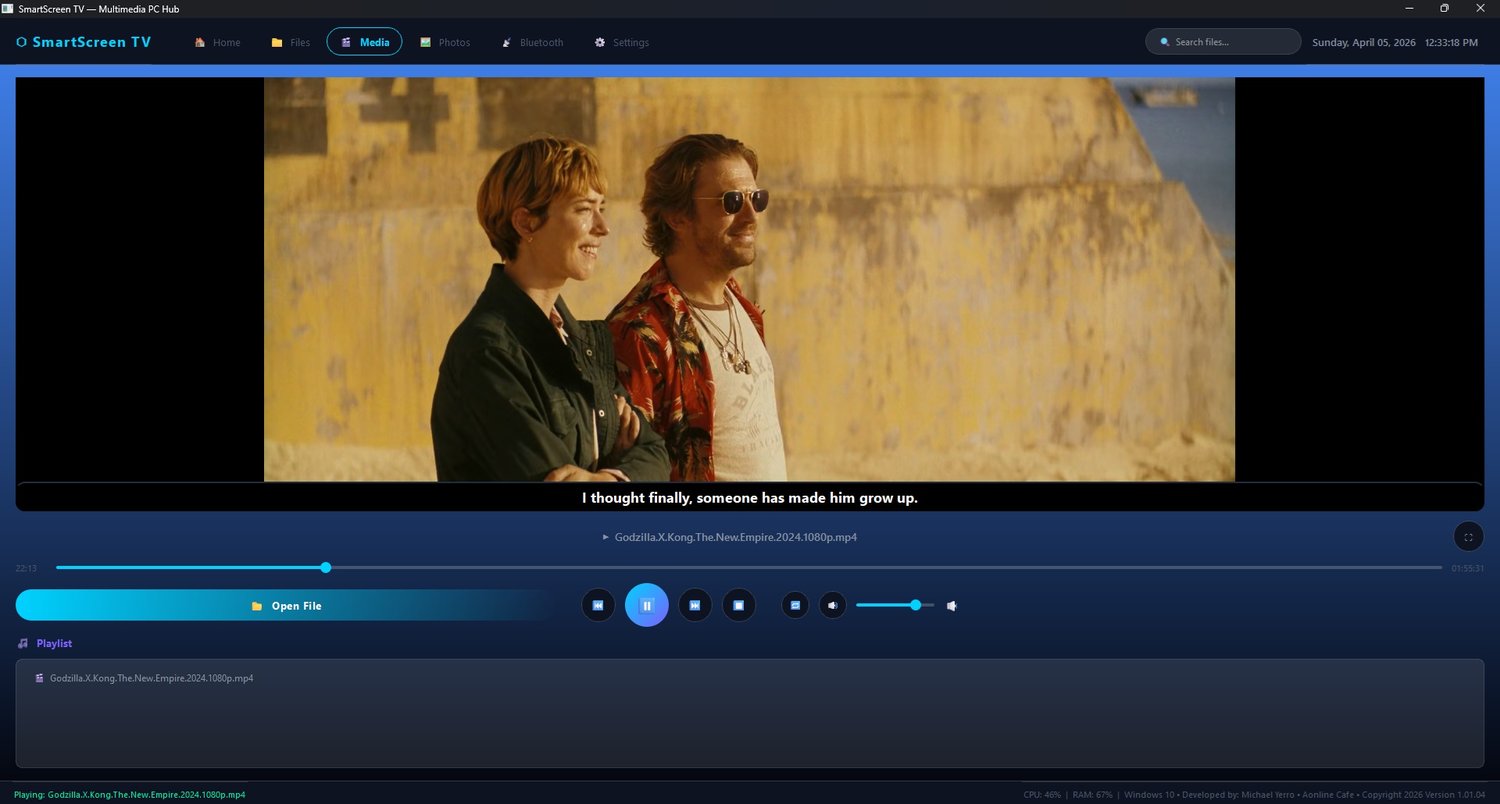Click the date Sunday, April 05, 2026
1500x804 pixels.
[x=1364, y=42]
